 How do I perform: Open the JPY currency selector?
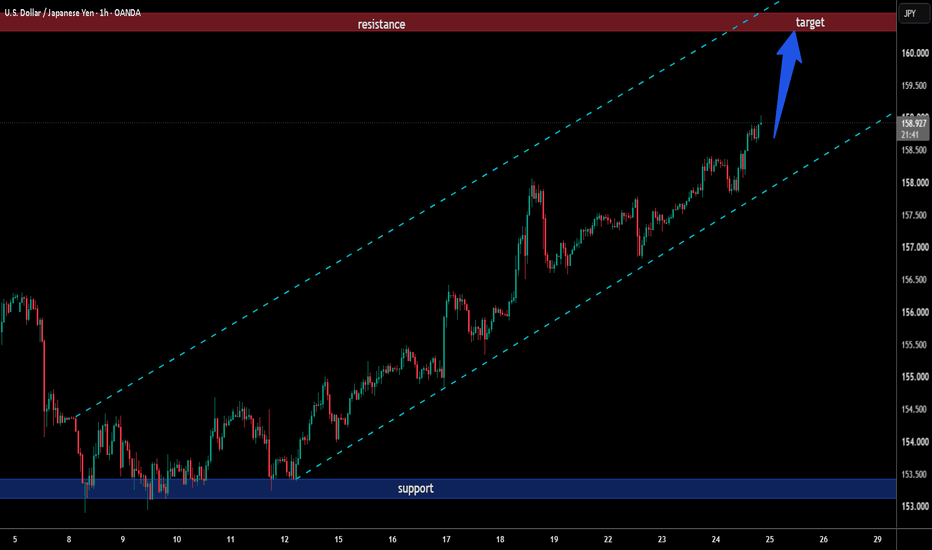(910, 13)
